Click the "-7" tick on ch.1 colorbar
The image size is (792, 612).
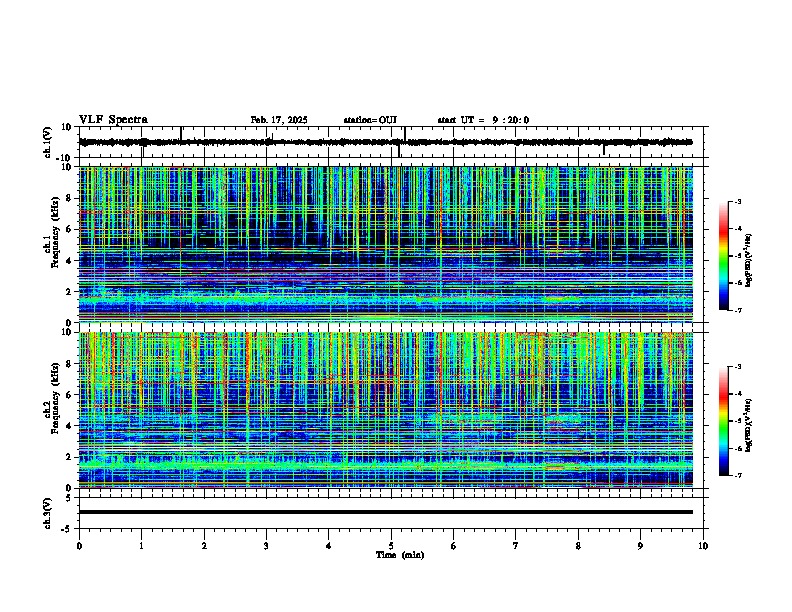[x=738, y=310]
